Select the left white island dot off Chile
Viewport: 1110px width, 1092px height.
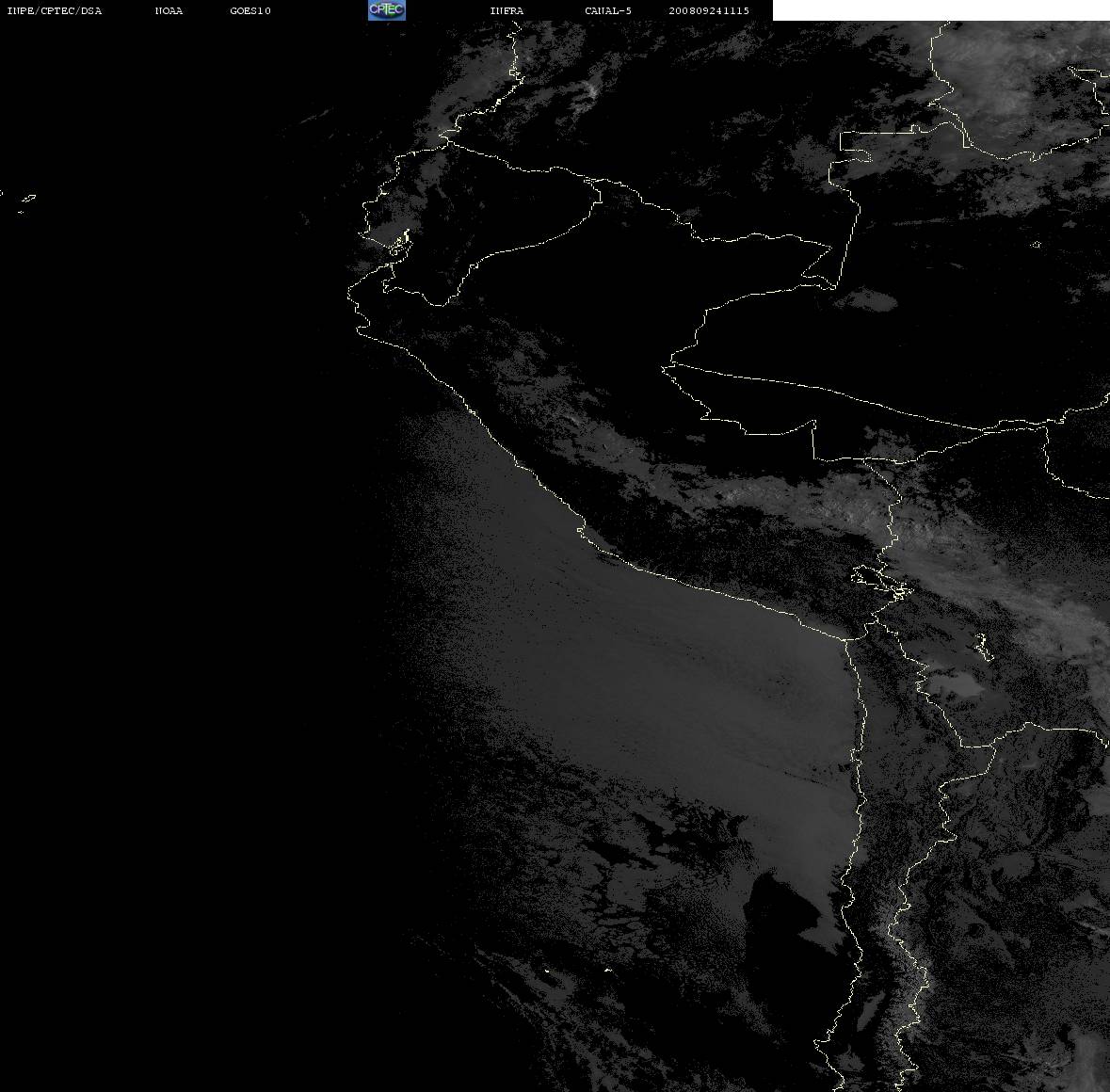point(546,971)
